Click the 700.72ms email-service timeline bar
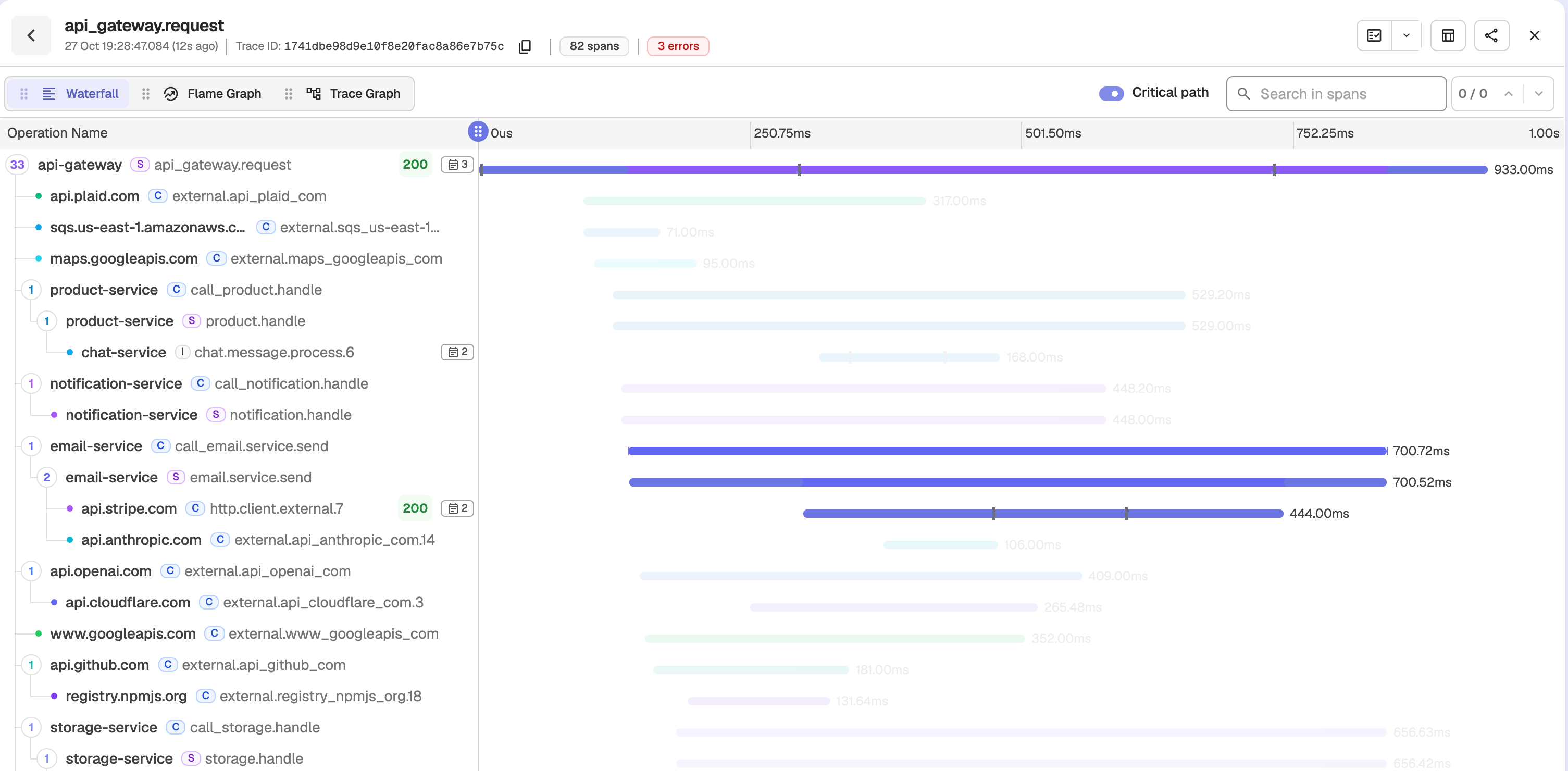This screenshot has height=771, width=1568. coord(1007,451)
